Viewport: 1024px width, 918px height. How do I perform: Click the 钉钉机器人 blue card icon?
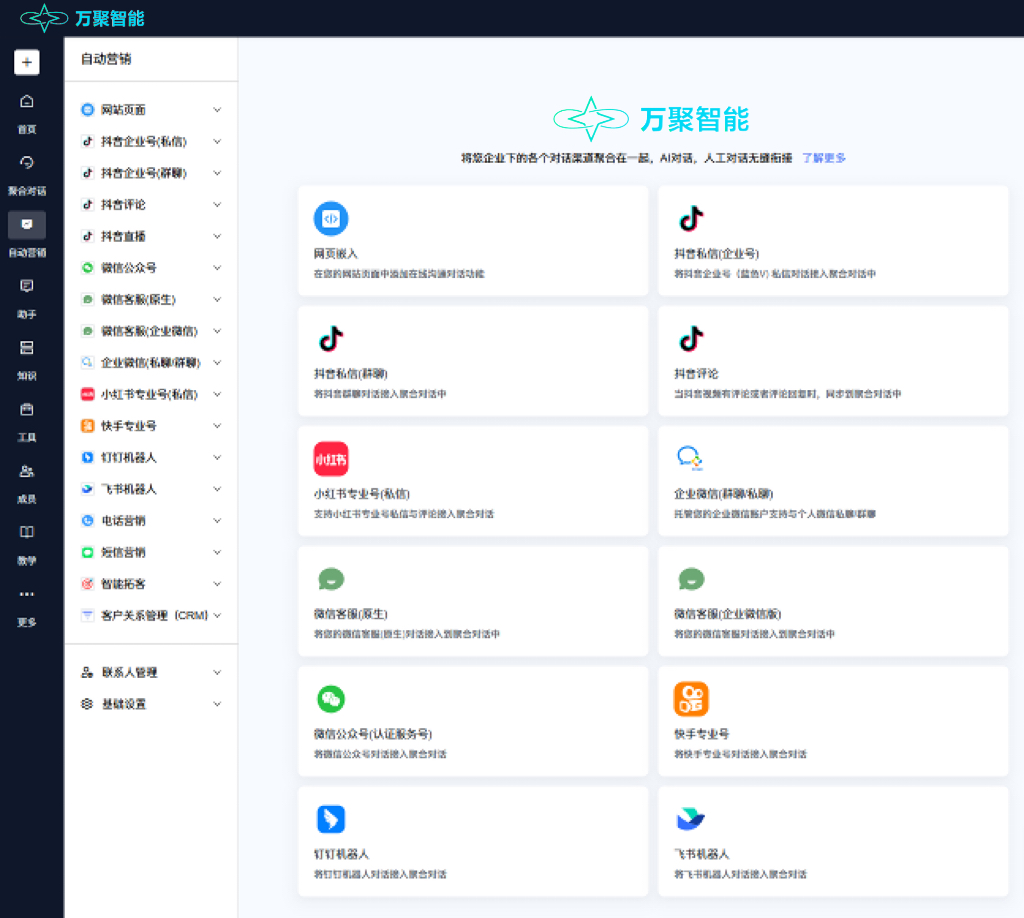(x=331, y=819)
